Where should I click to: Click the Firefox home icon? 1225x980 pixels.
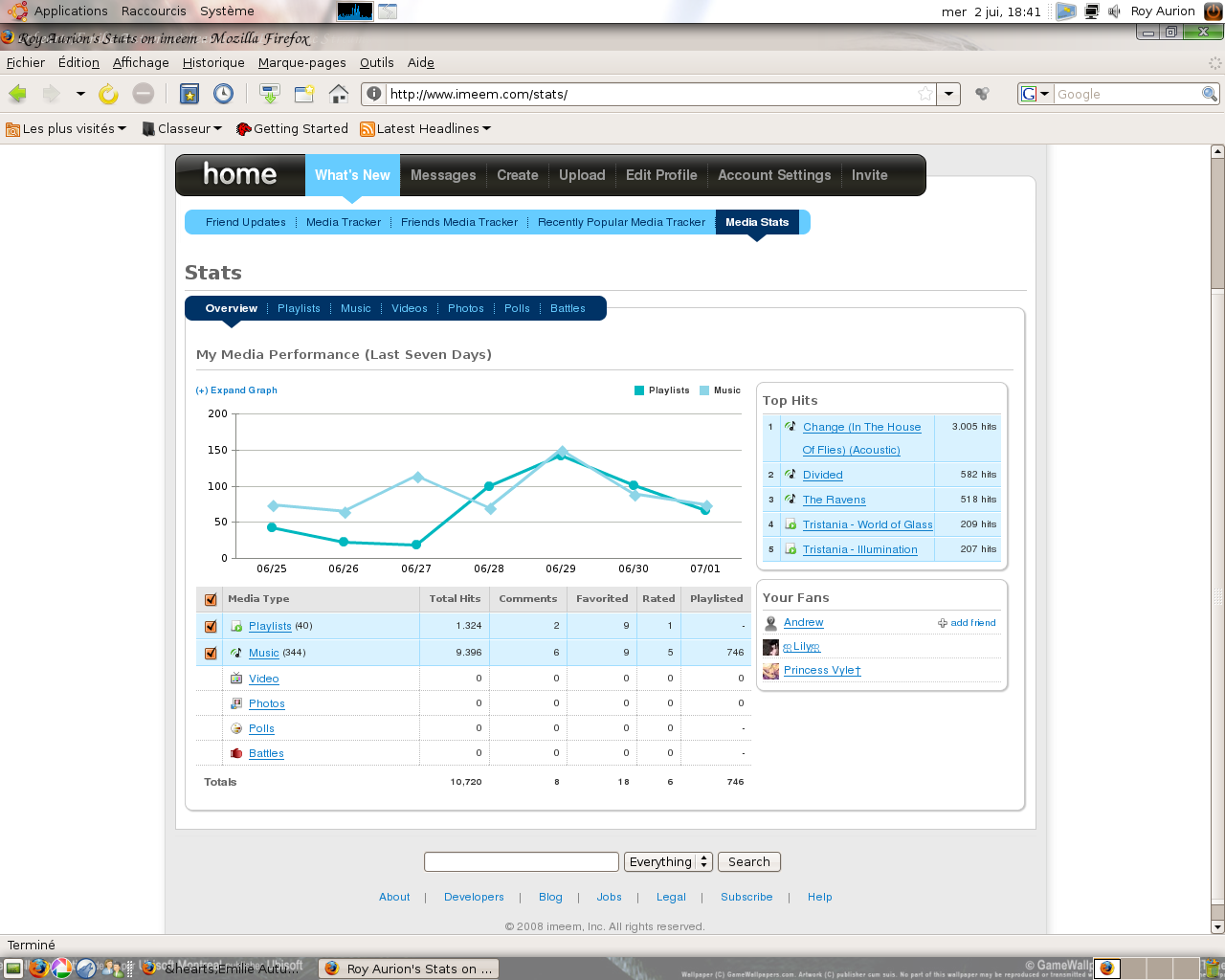pos(339,94)
